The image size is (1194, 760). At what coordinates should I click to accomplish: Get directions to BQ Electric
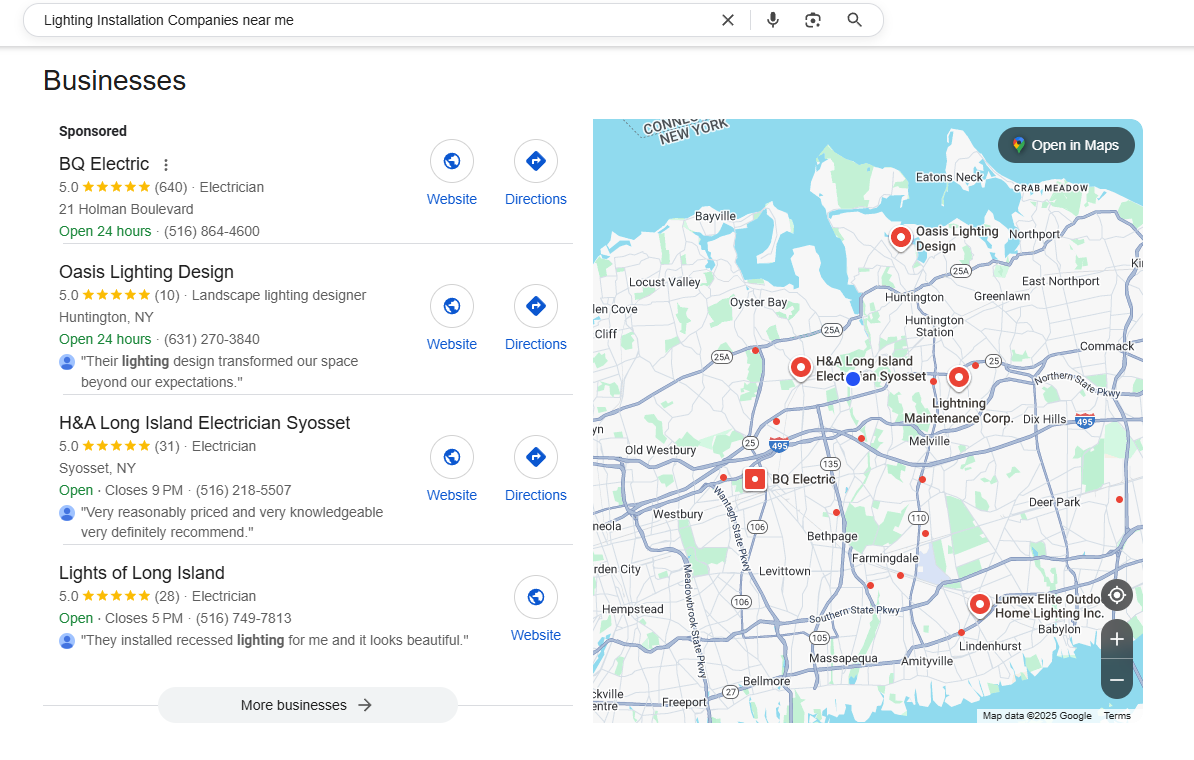[x=536, y=161]
